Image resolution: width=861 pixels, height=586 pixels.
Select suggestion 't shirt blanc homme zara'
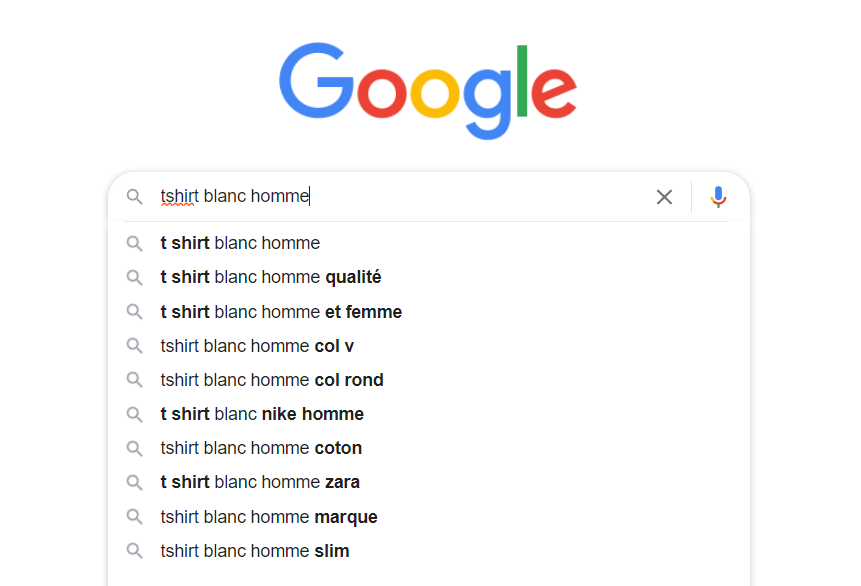428,482
